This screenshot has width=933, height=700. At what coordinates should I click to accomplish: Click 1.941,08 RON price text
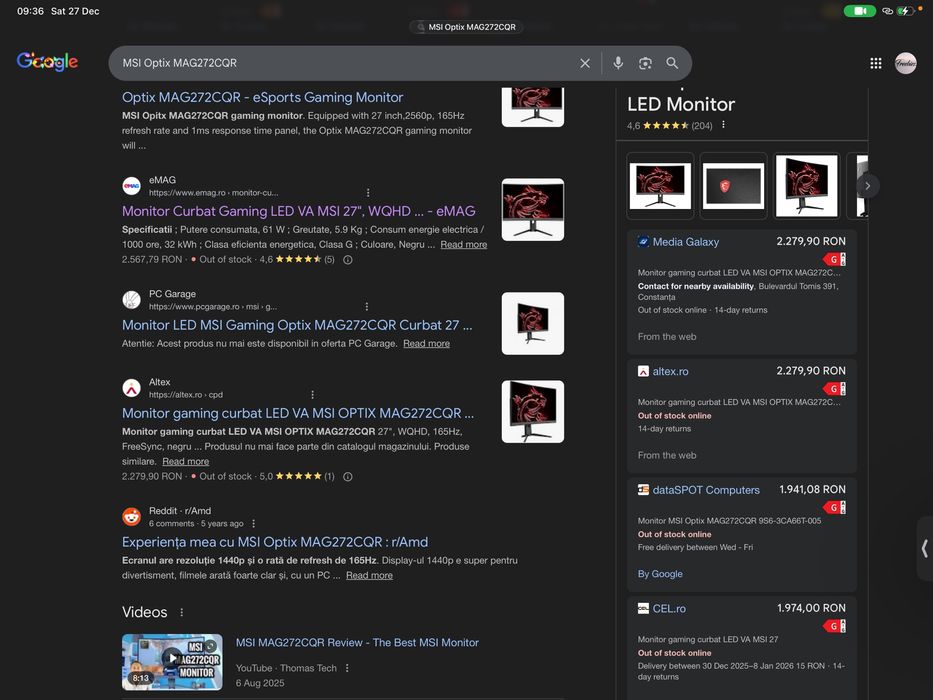pyautogui.click(x=812, y=489)
